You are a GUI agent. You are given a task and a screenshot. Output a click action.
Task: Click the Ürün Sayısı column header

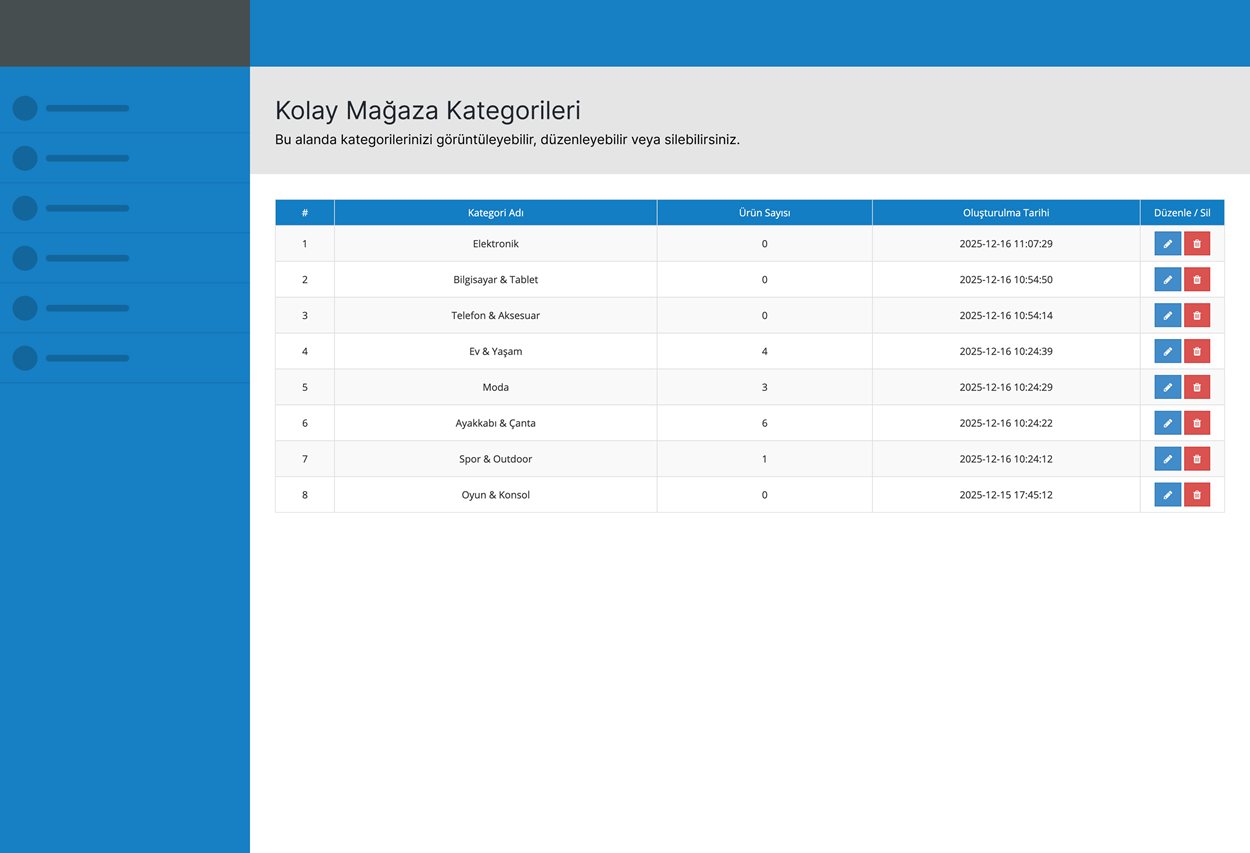pyautogui.click(x=764, y=213)
